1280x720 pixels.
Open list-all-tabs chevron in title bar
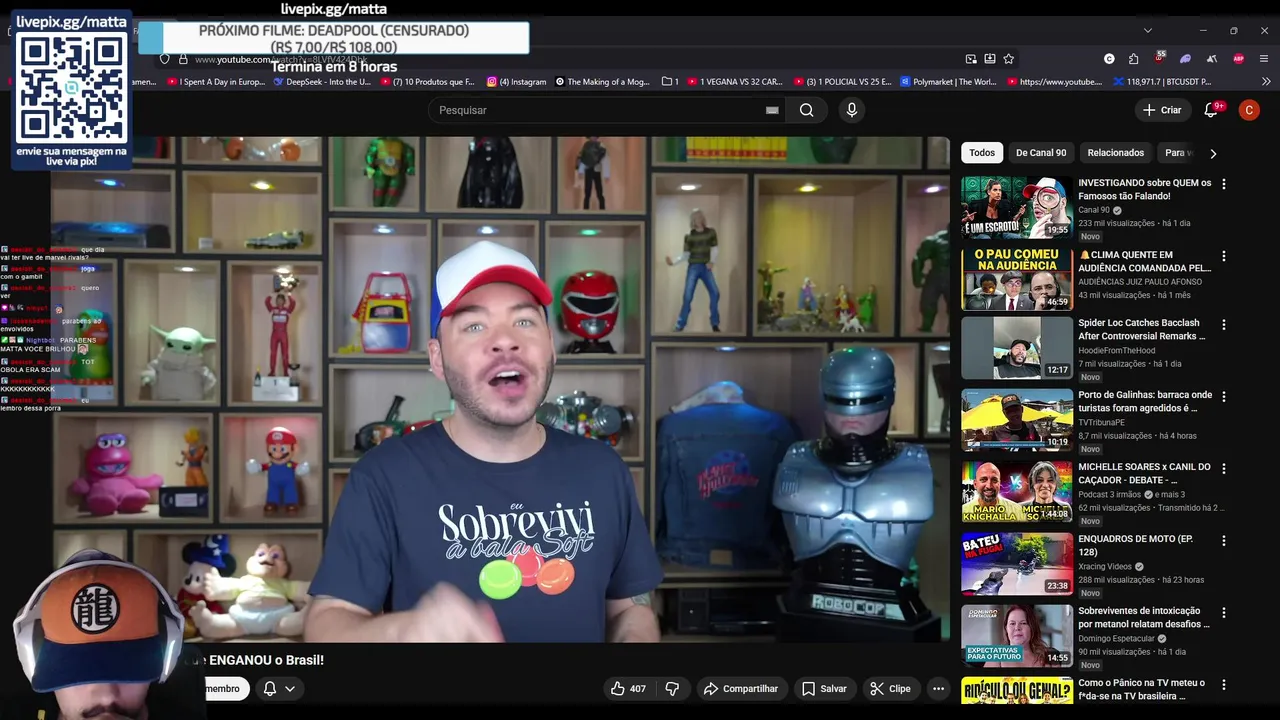point(1148,31)
